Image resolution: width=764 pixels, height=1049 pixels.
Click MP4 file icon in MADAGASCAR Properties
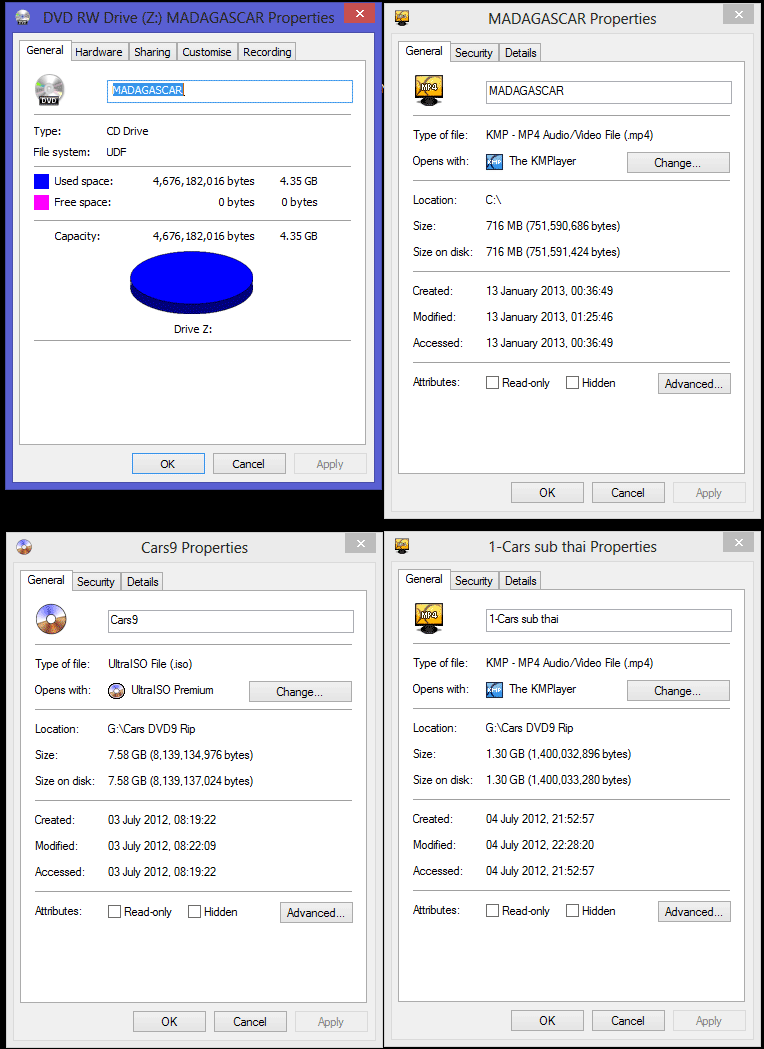pyautogui.click(x=429, y=90)
